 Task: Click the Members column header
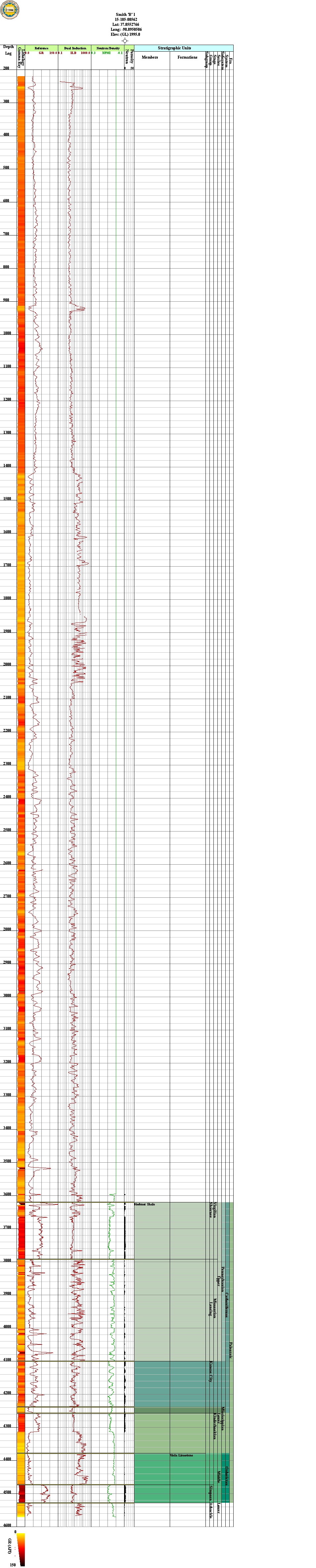(150, 57)
